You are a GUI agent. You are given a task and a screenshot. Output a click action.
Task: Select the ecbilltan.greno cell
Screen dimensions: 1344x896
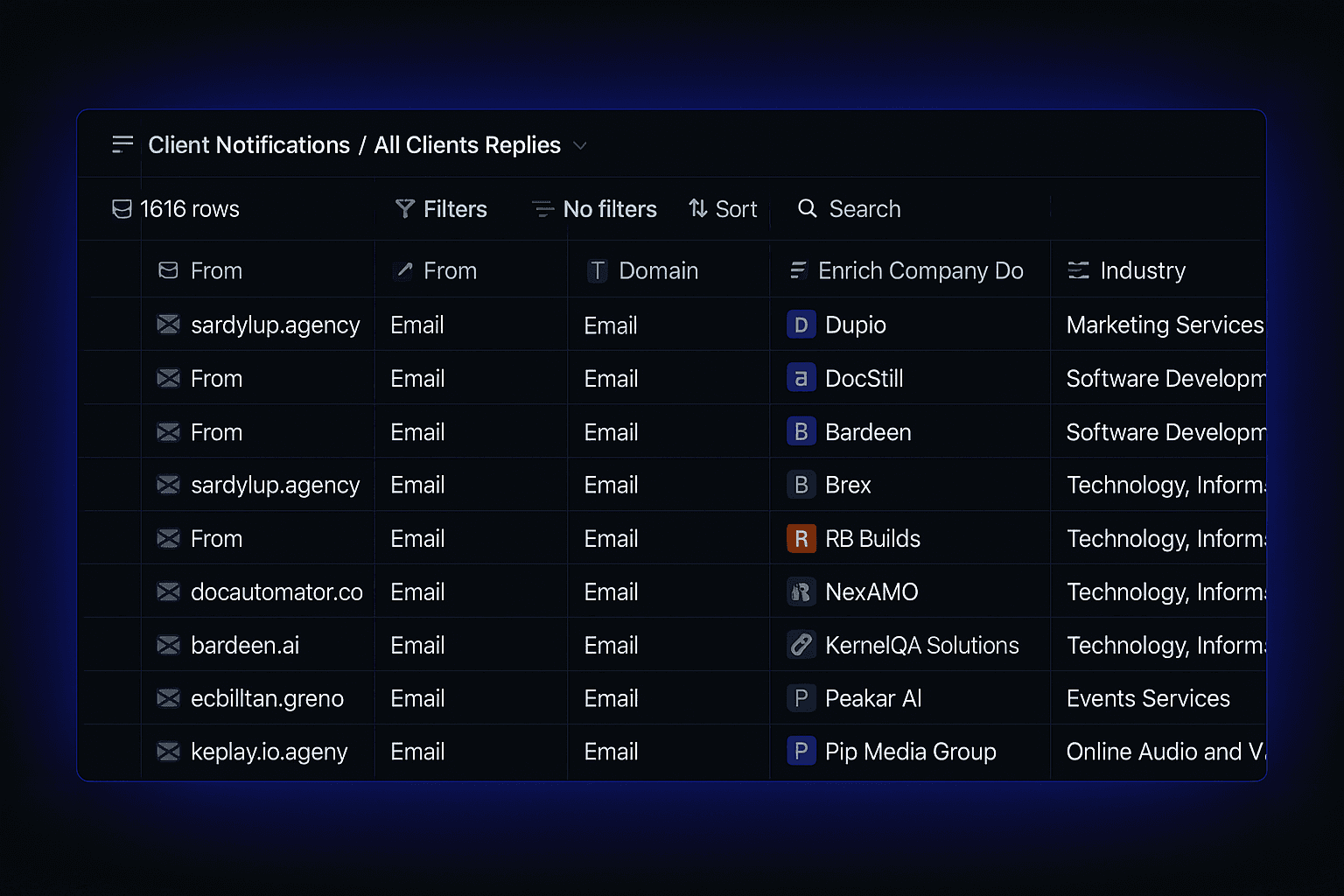[x=267, y=699]
